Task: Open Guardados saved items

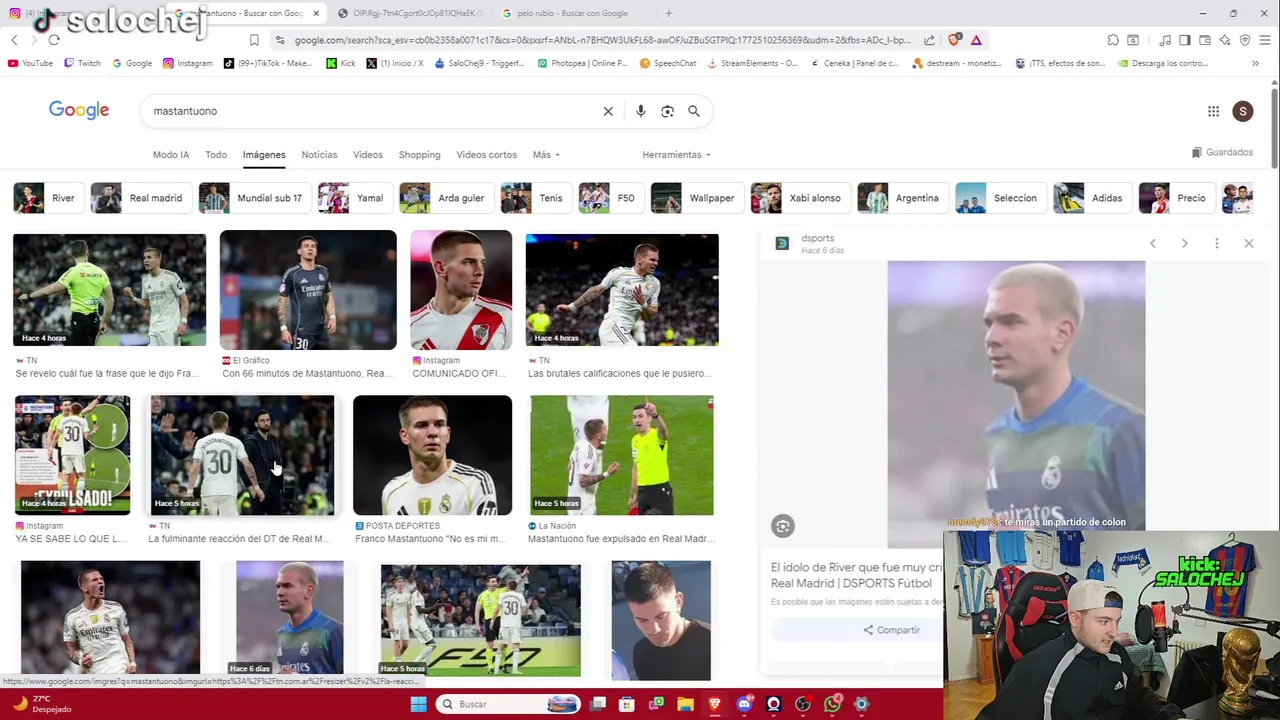Action: pyautogui.click(x=1222, y=153)
